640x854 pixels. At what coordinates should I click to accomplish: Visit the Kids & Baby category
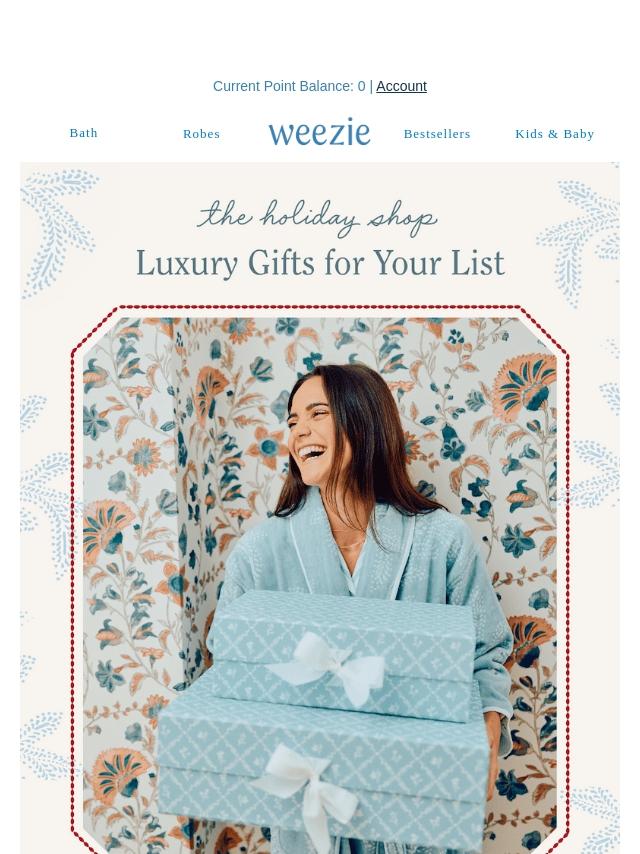(x=554, y=134)
